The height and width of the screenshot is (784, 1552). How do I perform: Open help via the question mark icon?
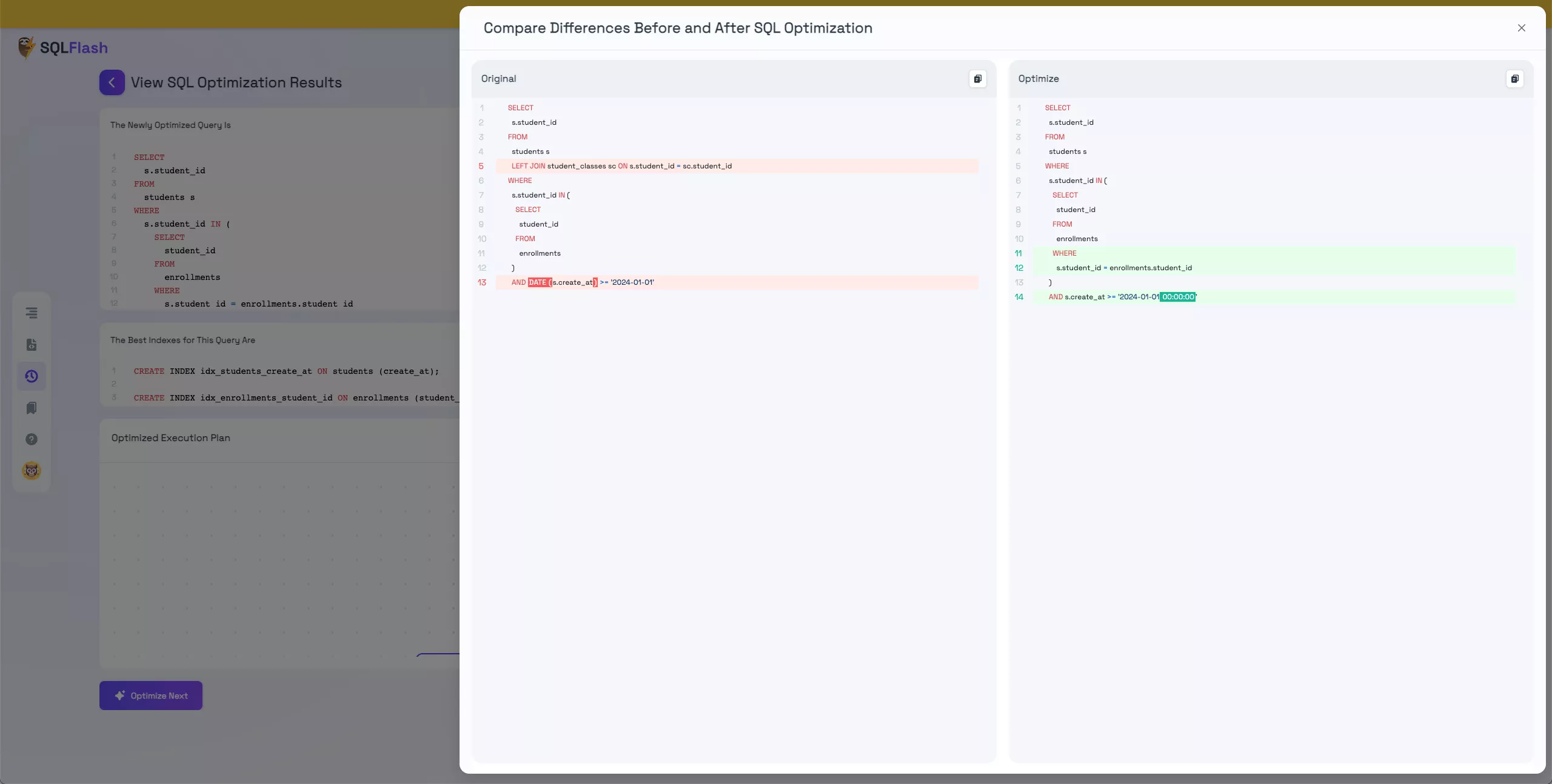pos(31,439)
